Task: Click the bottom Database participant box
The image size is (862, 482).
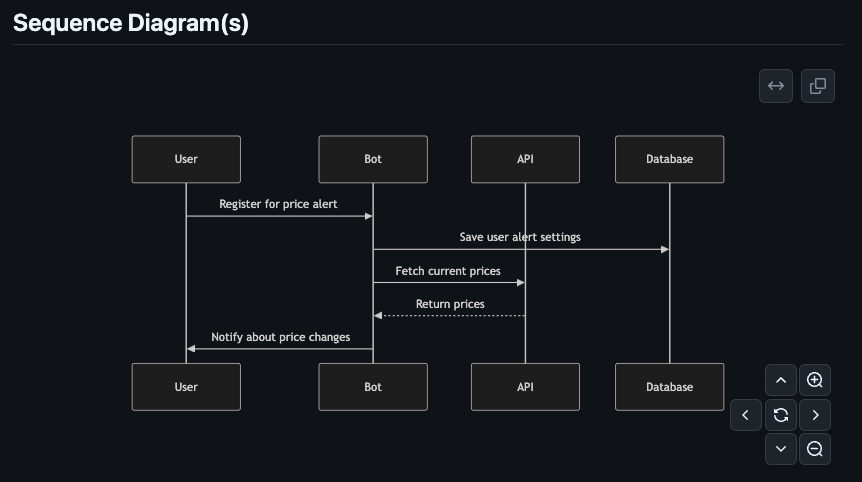Action: pos(669,387)
